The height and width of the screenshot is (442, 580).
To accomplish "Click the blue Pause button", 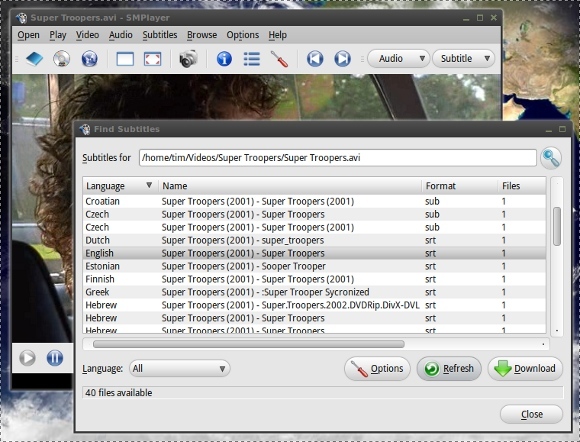I will (55, 358).
